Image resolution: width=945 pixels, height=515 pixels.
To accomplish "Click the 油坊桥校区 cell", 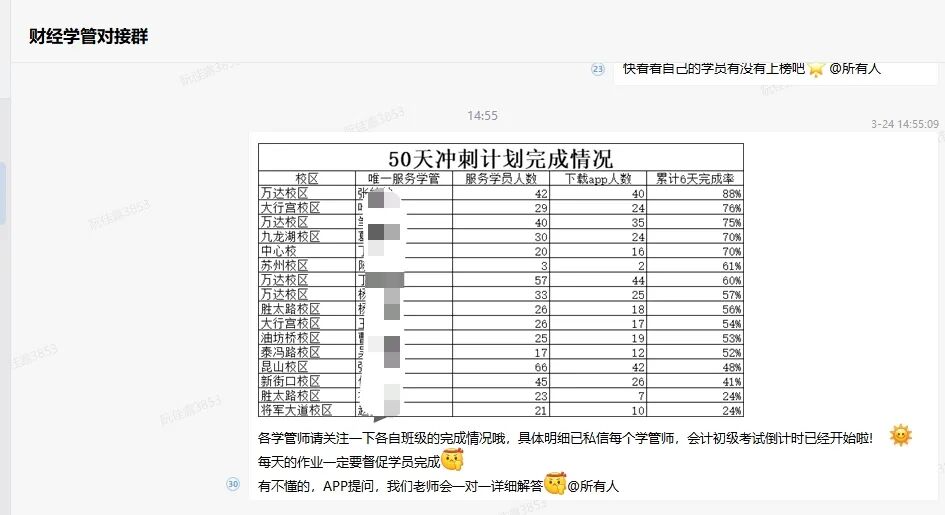I will point(307,338).
